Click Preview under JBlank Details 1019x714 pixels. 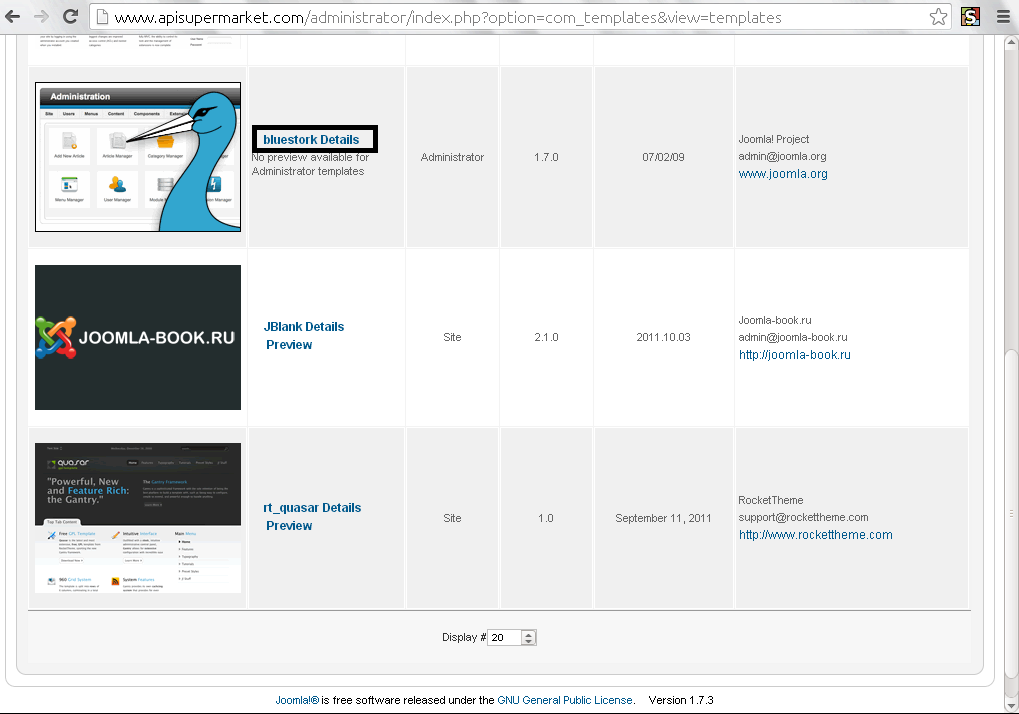[x=289, y=345]
